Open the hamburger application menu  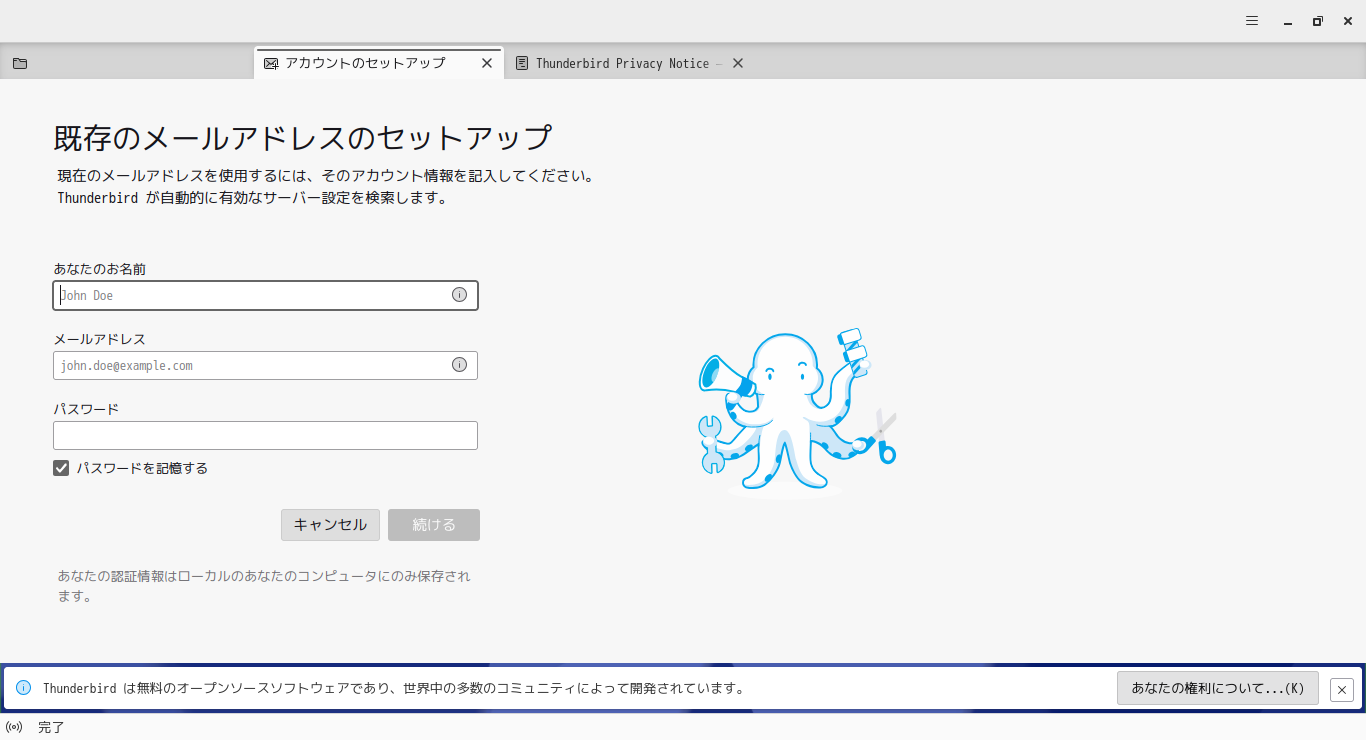(1252, 21)
